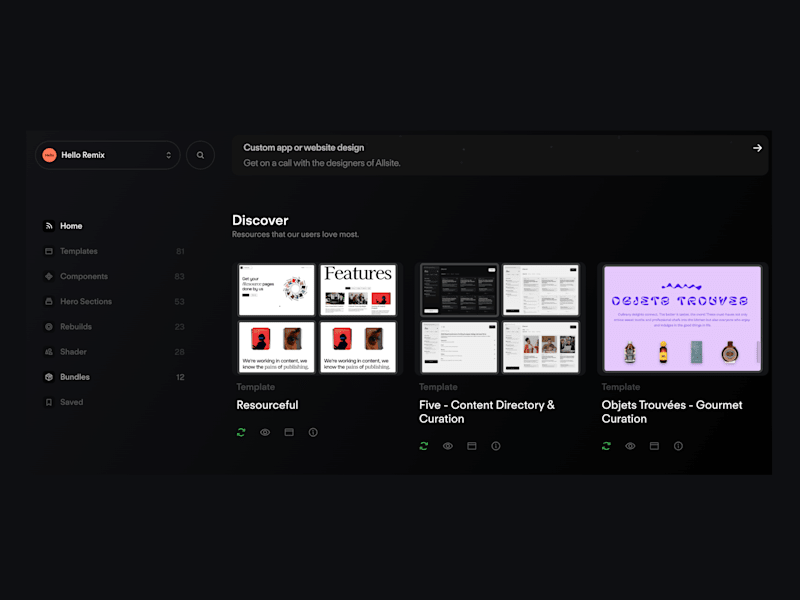This screenshot has width=800, height=600.
Task: Open Hero Sections in sidebar
Action: [114, 302]
